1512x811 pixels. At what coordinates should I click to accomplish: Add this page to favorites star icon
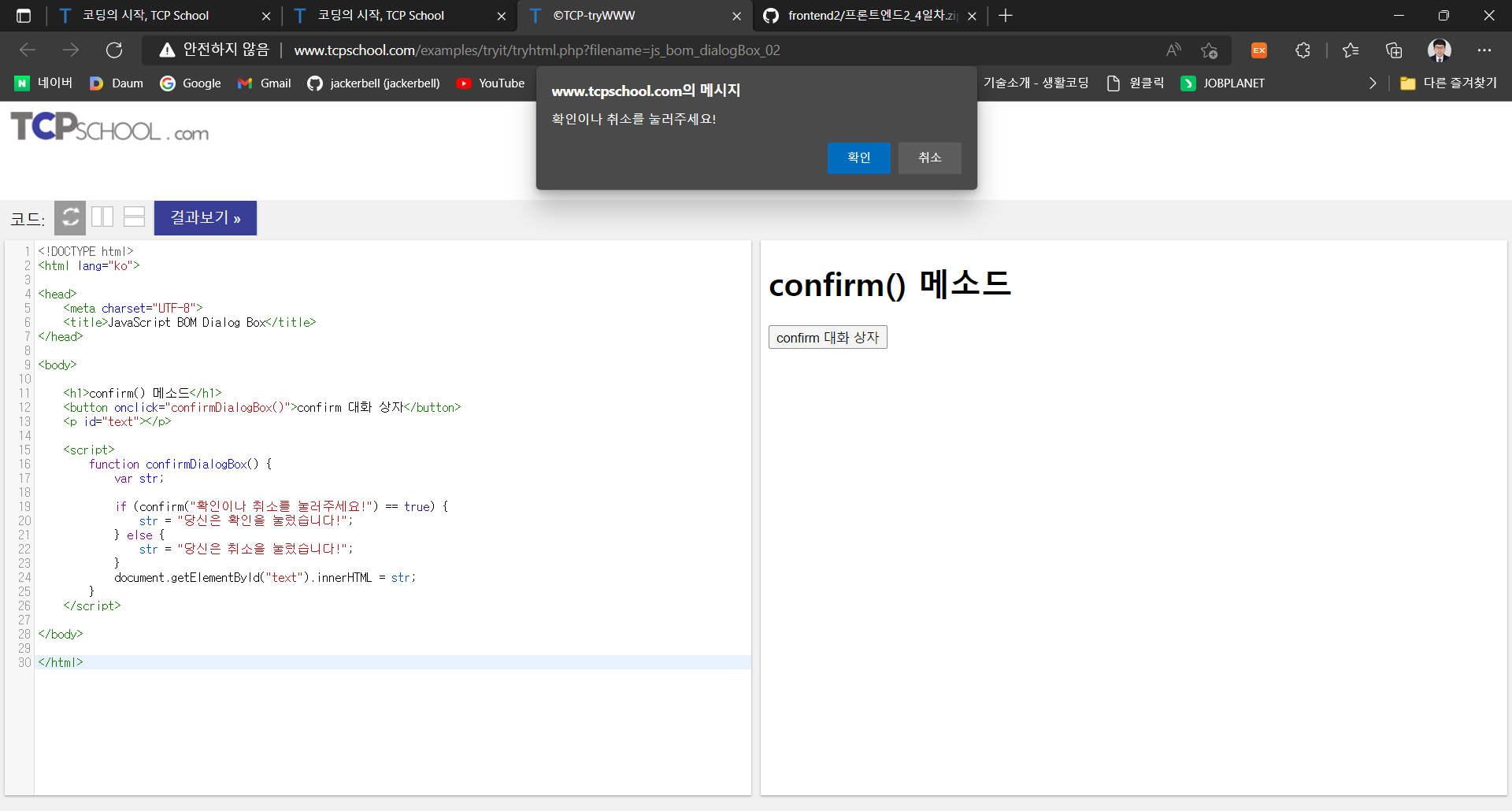[x=1209, y=50]
